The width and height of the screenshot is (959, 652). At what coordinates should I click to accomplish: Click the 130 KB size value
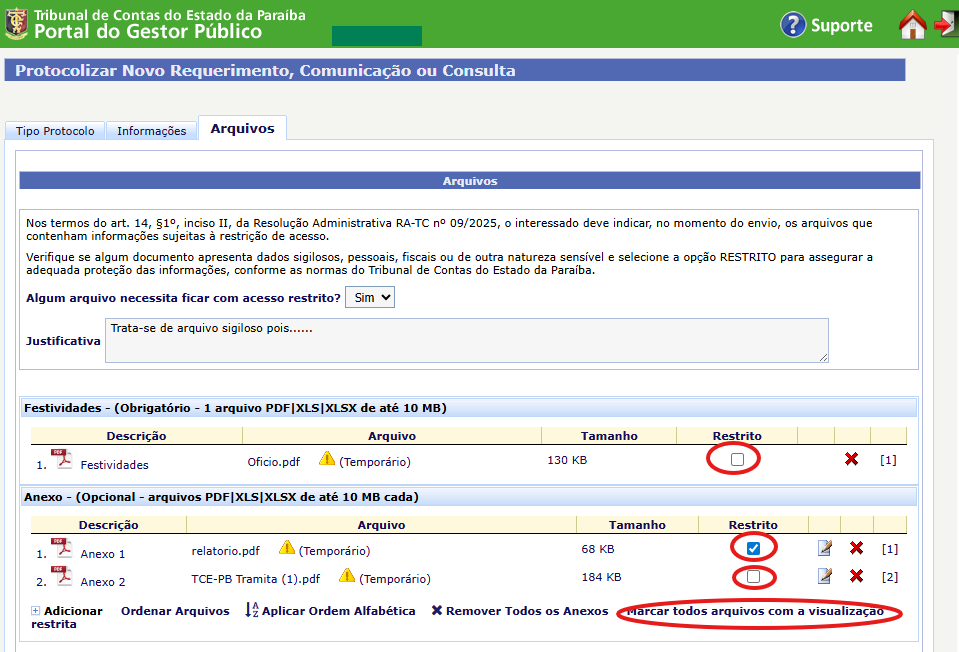click(567, 460)
